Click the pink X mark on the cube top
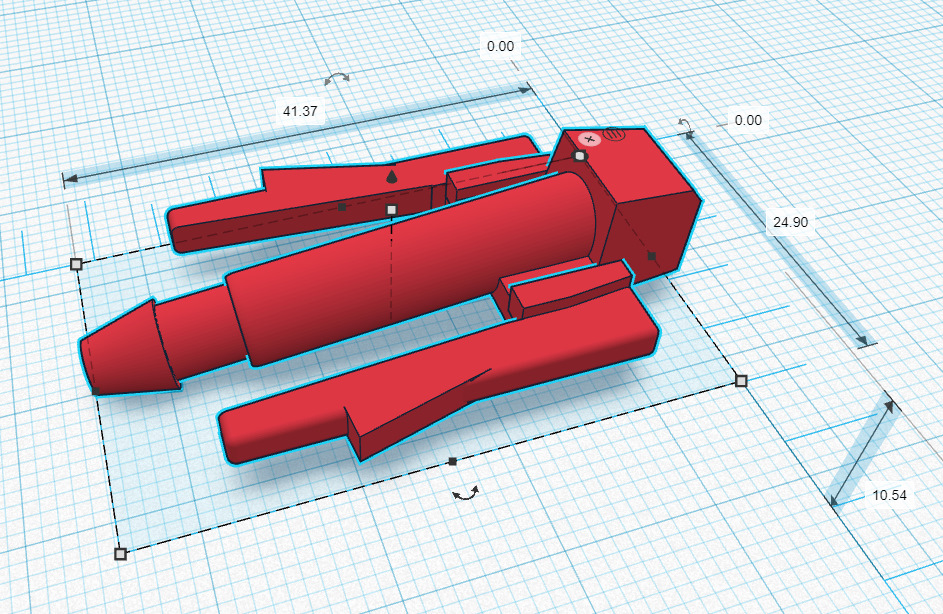 point(589,139)
